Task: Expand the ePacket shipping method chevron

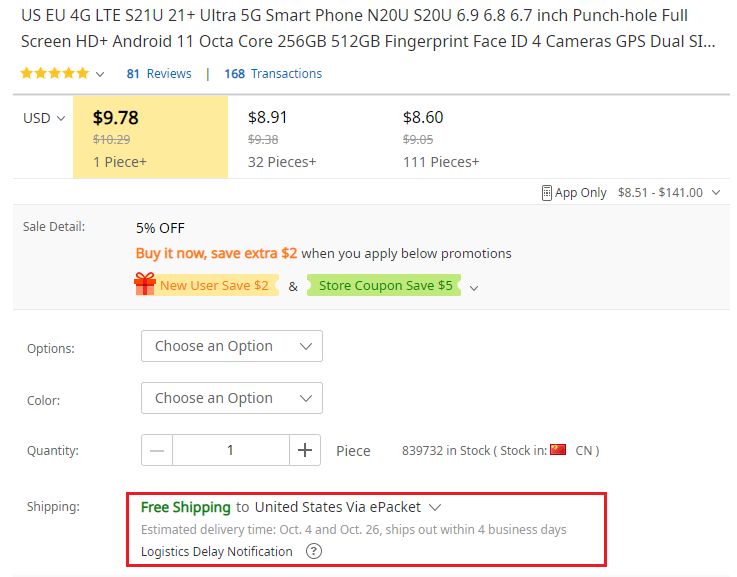Action: pos(435,507)
